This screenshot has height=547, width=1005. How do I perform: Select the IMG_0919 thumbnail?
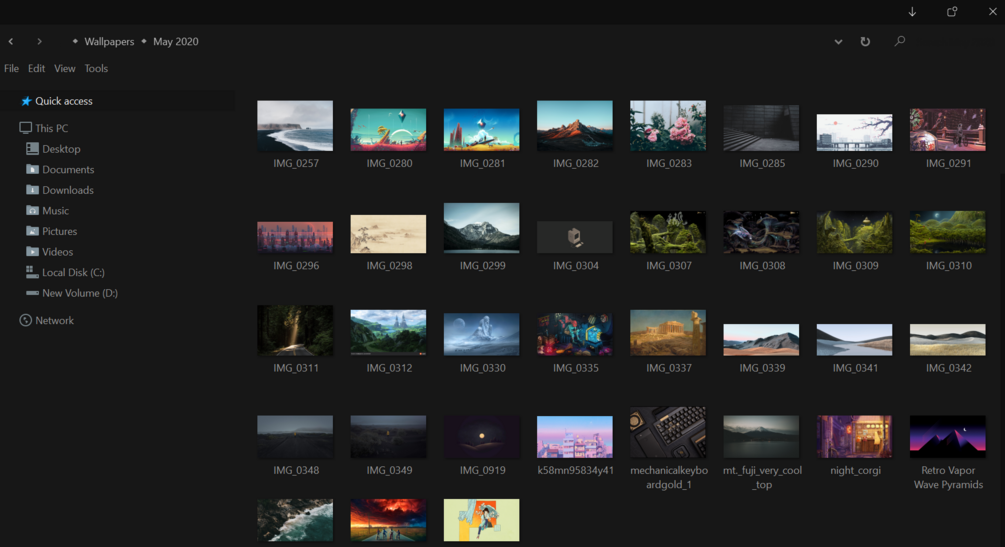(481, 437)
